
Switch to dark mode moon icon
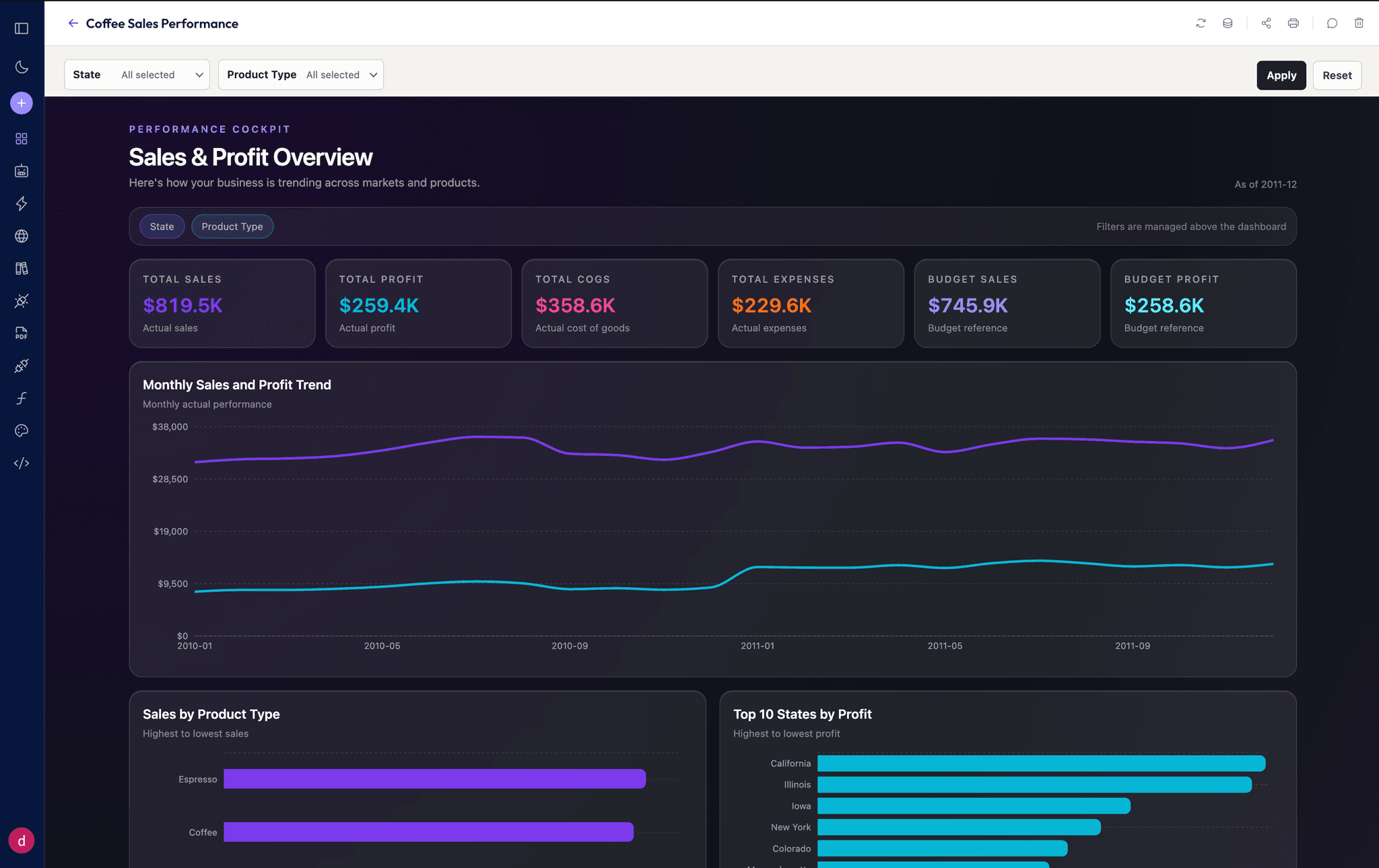click(22, 67)
